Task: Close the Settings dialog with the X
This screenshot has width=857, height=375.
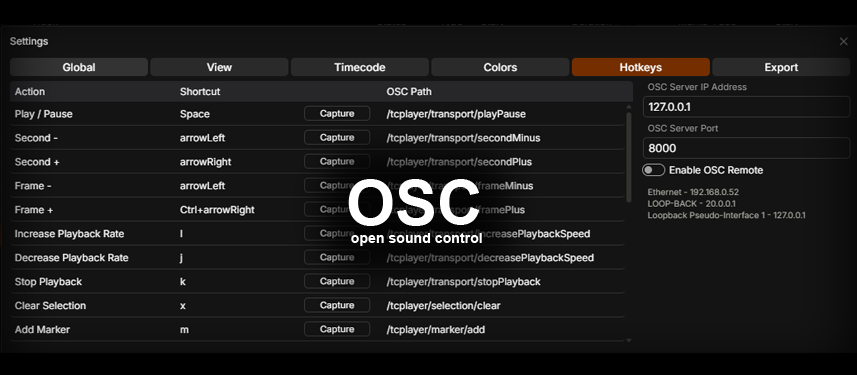Action: coord(843,42)
